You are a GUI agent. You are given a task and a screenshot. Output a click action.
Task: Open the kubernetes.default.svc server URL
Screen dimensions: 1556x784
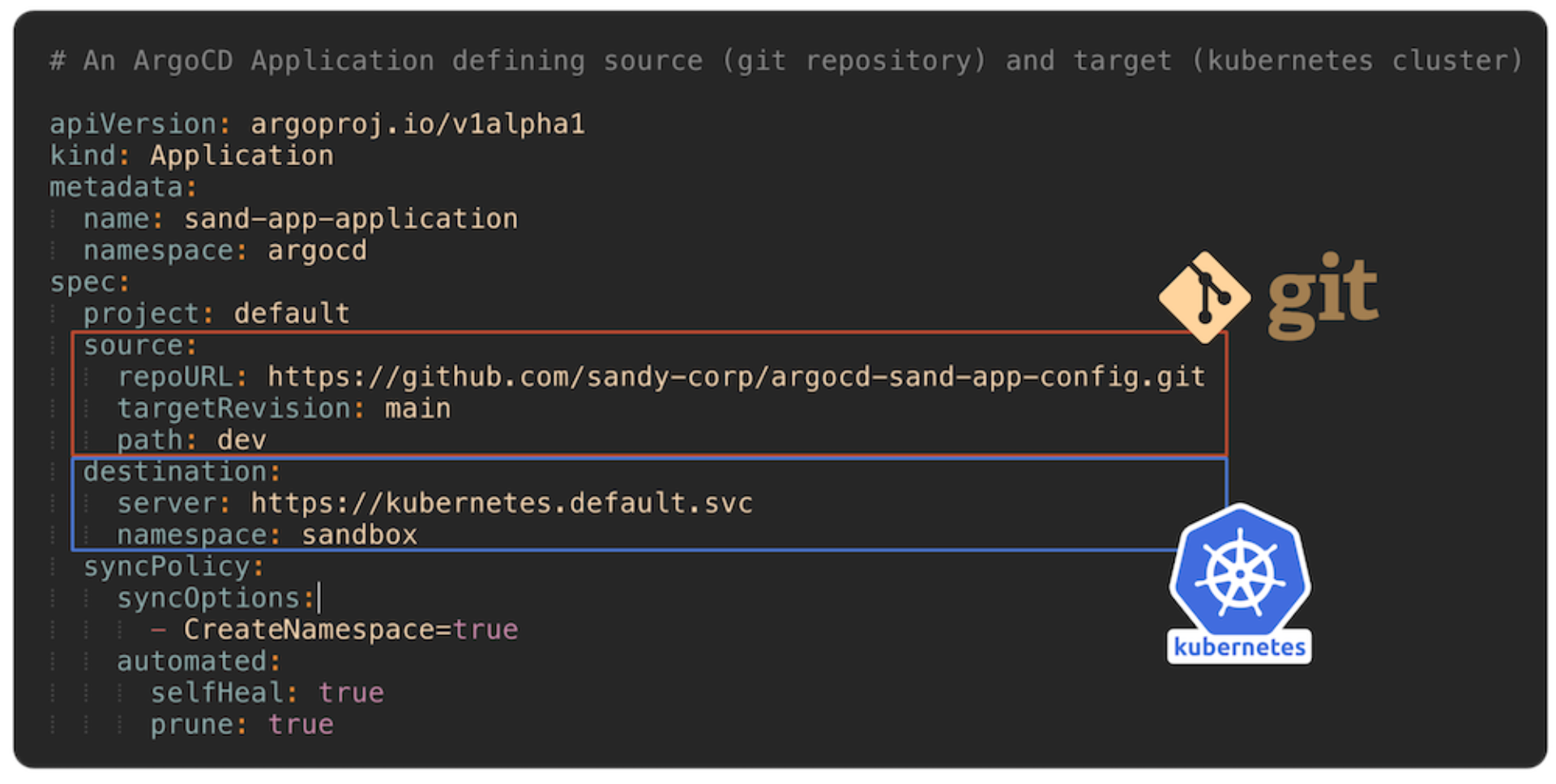click(x=501, y=503)
